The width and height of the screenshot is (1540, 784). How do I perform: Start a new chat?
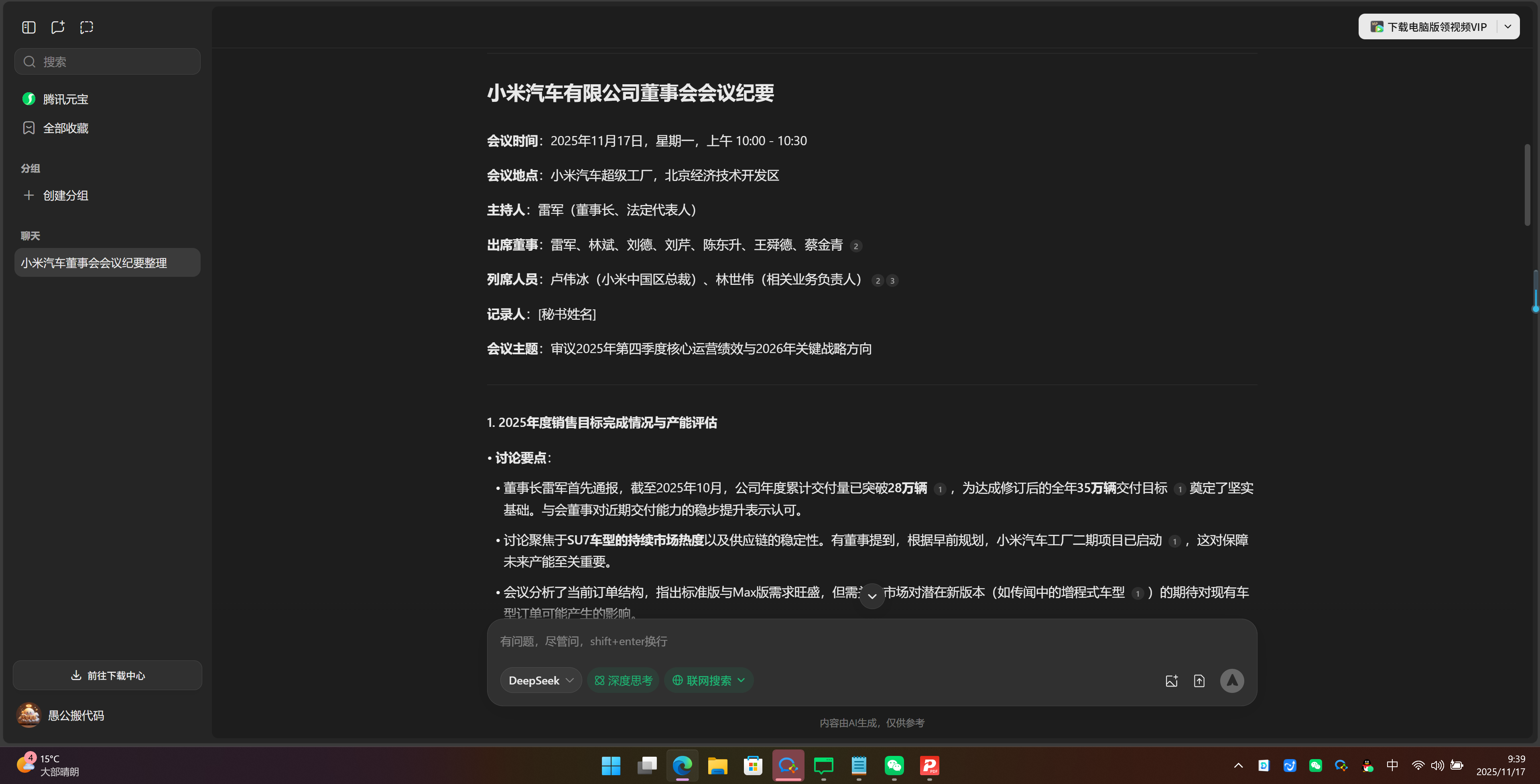[57, 27]
